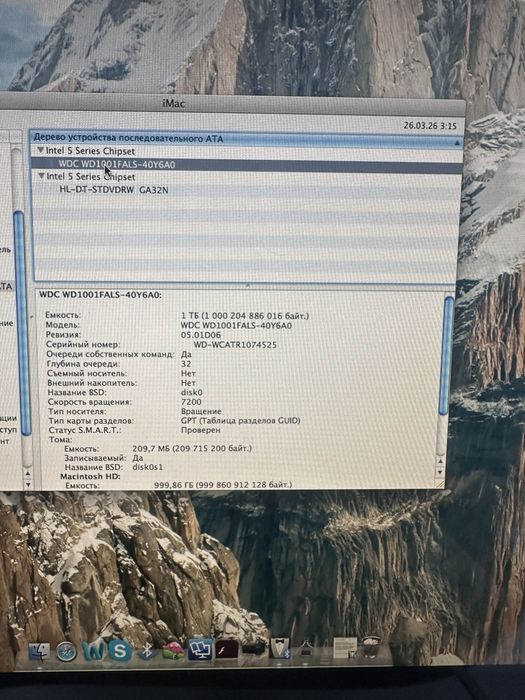525x700 pixels.
Task: Click the blue left sidebar scrollbar thumb
Action: click(x=21, y=324)
